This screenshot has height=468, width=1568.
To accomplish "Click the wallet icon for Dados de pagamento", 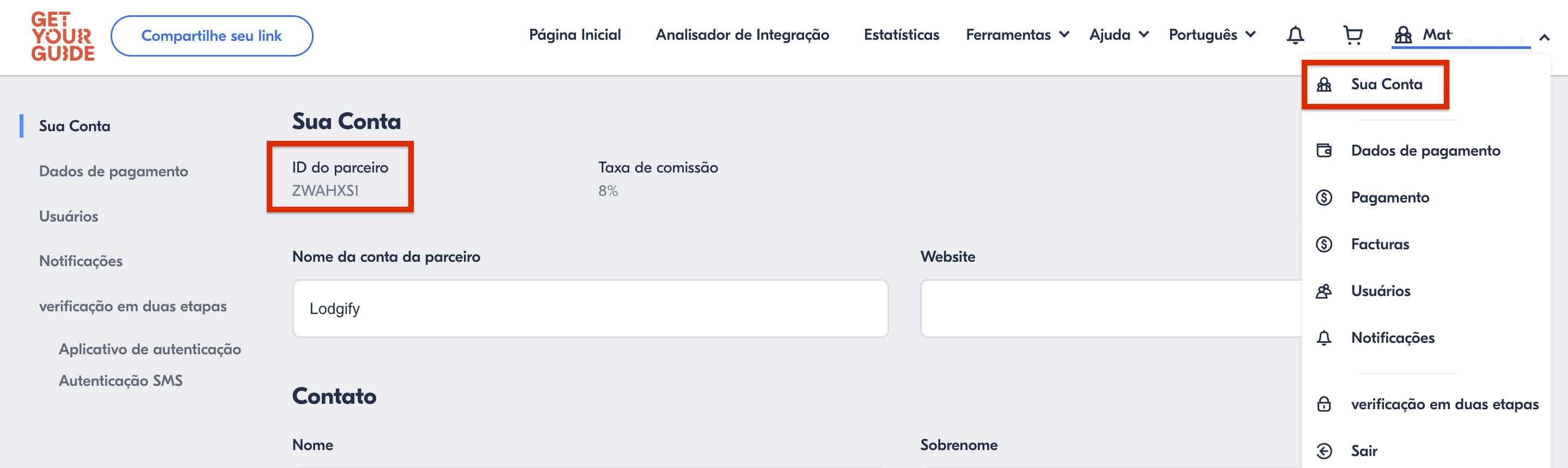I will 1324,150.
